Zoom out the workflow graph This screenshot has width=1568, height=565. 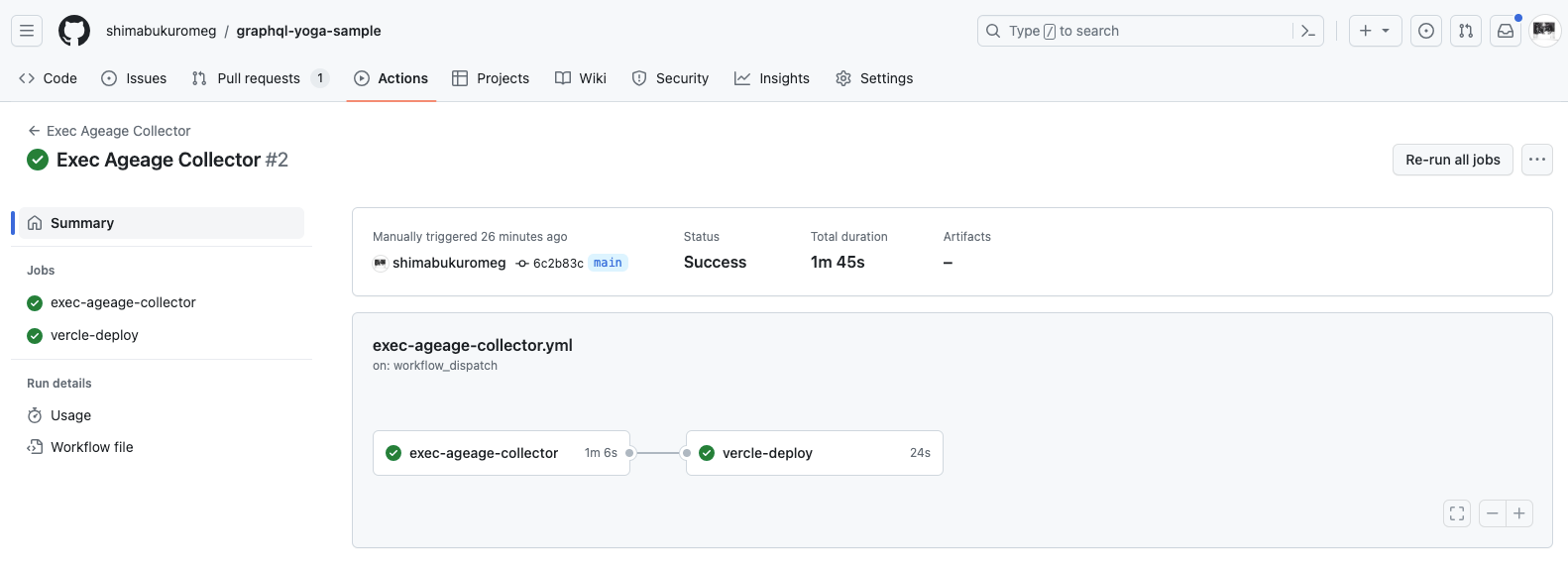[x=1493, y=513]
